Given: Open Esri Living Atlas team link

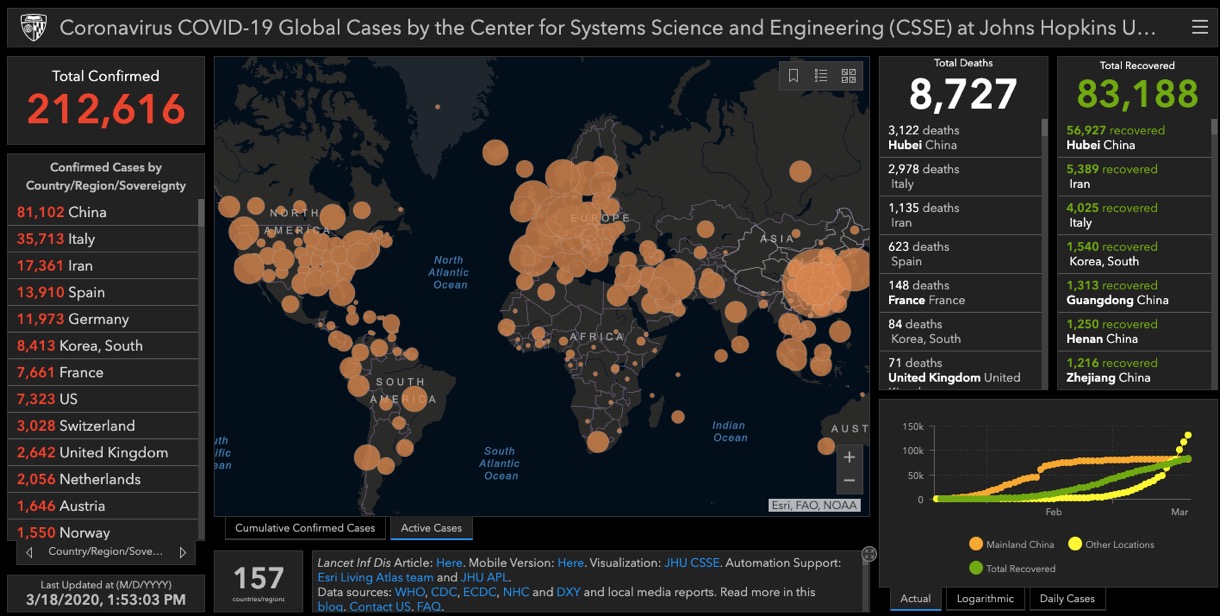Looking at the screenshot, I should tap(375, 577).
